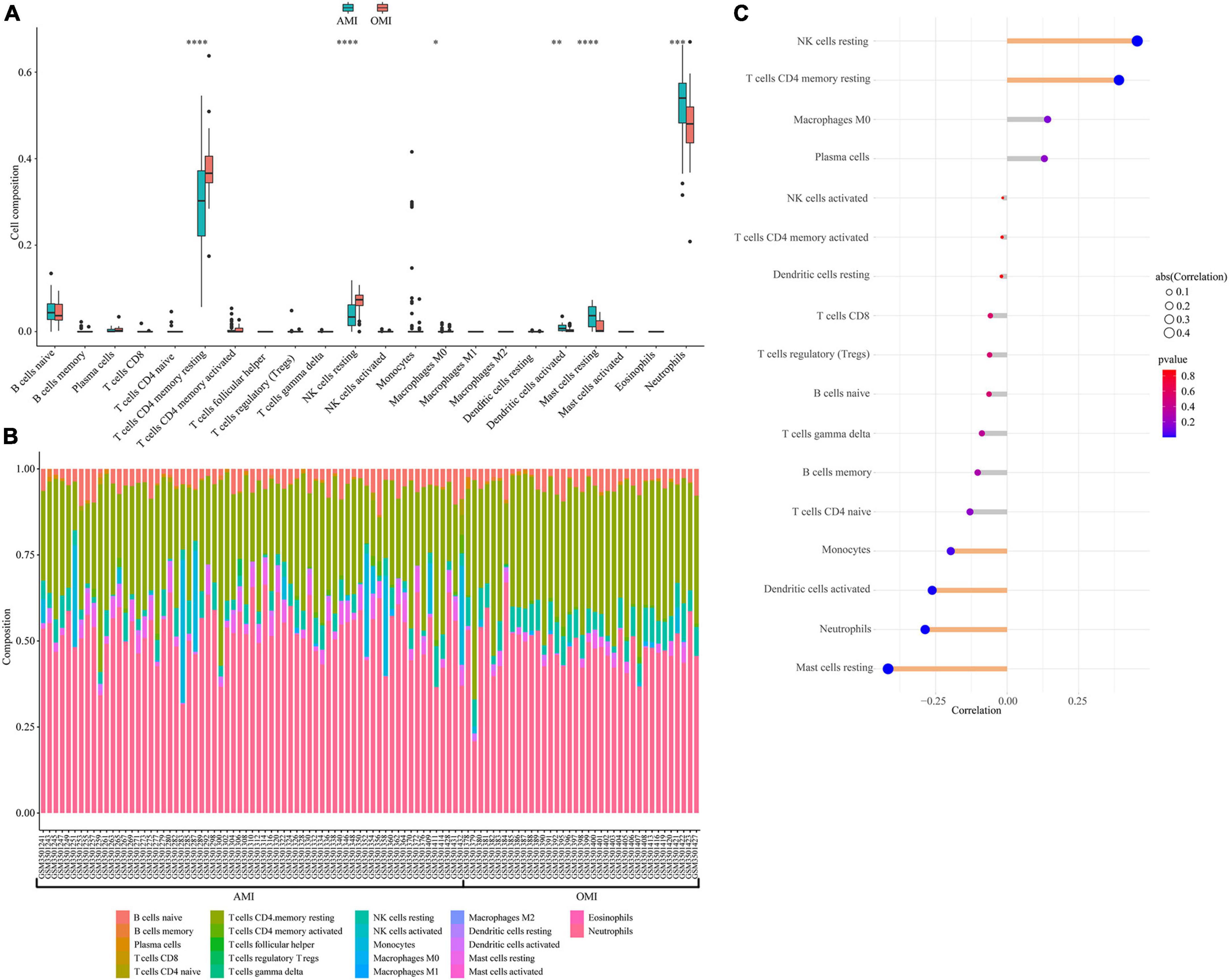Click the 0.3 abs(Correlation) size circle
The height and width of the screenshot is (980, 1229).
click(1169, 320)
